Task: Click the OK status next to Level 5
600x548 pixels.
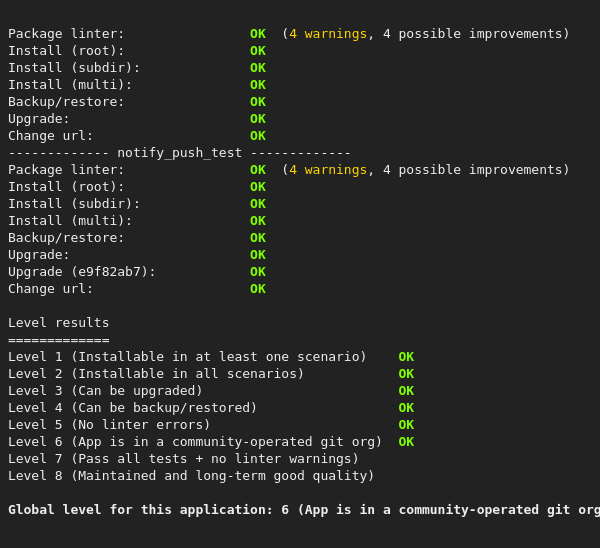Action: tap(406, 425)
